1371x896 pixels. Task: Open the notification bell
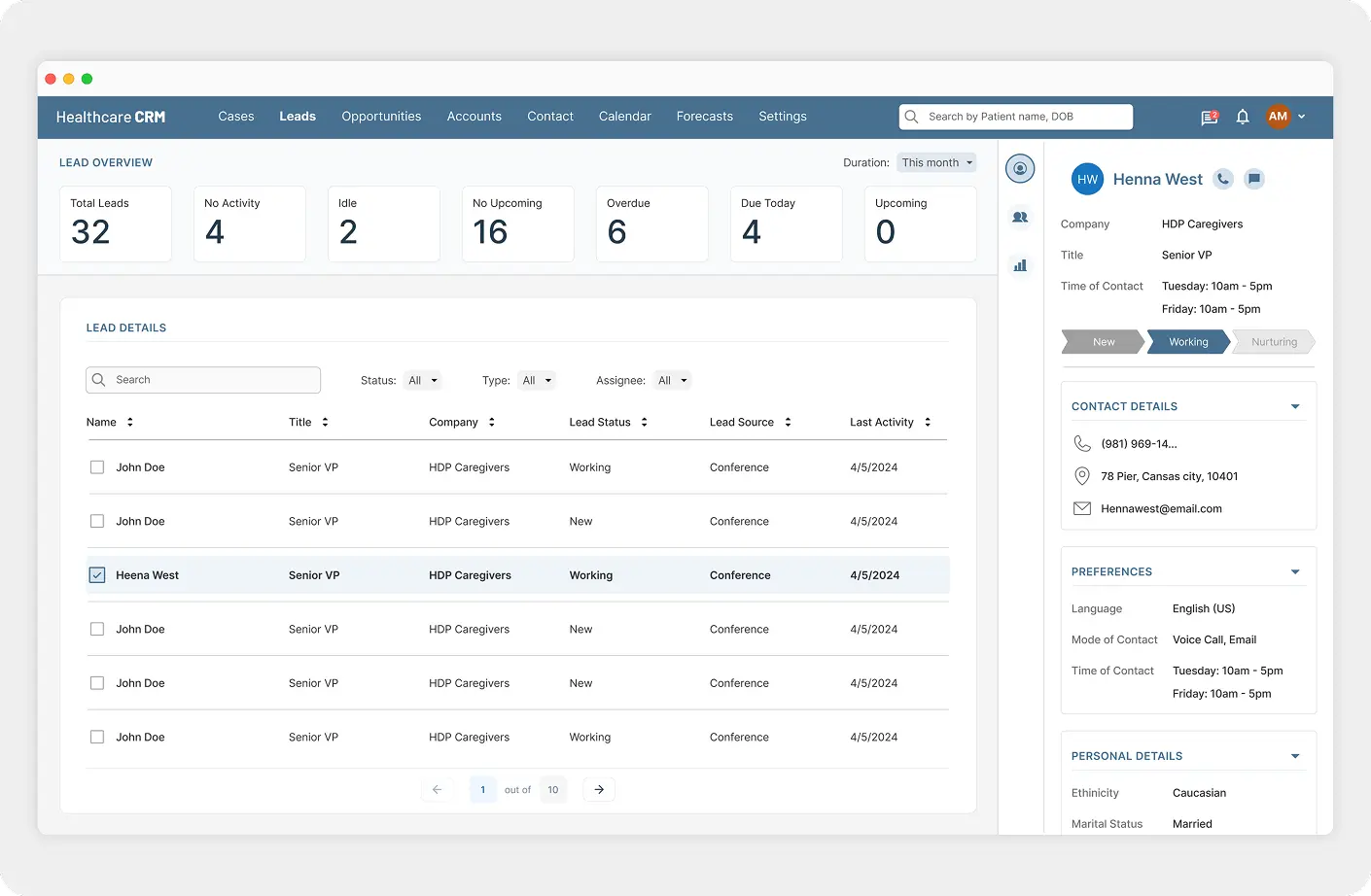(x=1242, y=117)
